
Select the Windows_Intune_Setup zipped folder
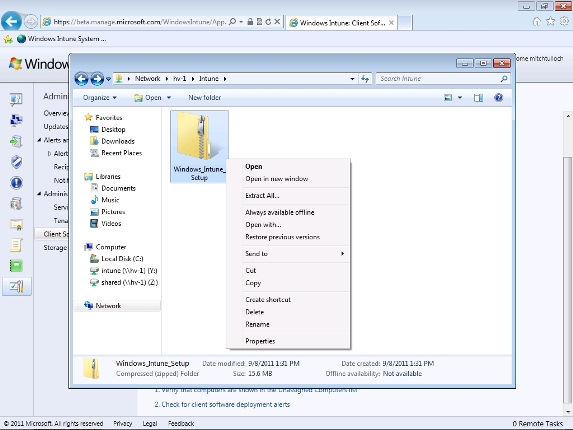(x=199, y=146)
